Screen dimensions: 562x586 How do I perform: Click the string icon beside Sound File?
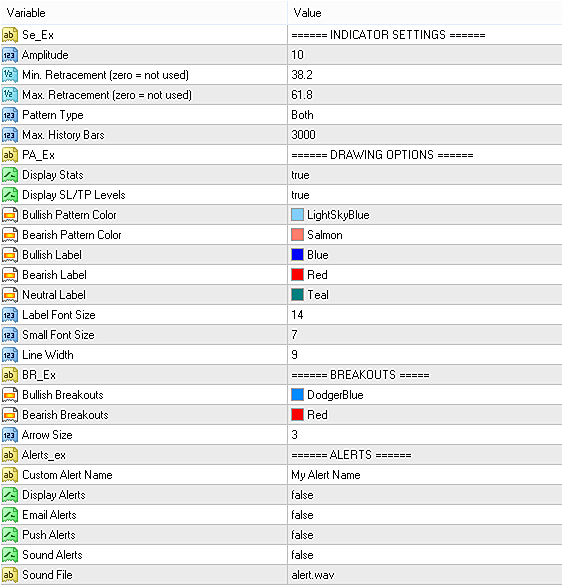point(10,575)
